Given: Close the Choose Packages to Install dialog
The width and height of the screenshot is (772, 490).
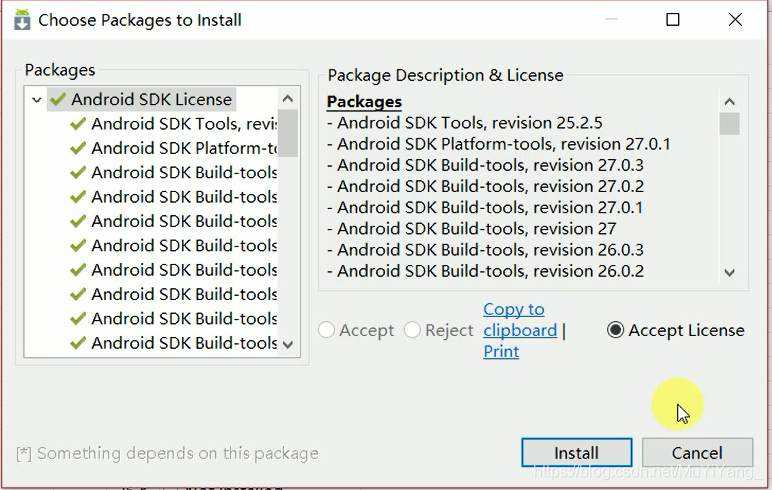Looking at the screenshot, I should (735, 20).
